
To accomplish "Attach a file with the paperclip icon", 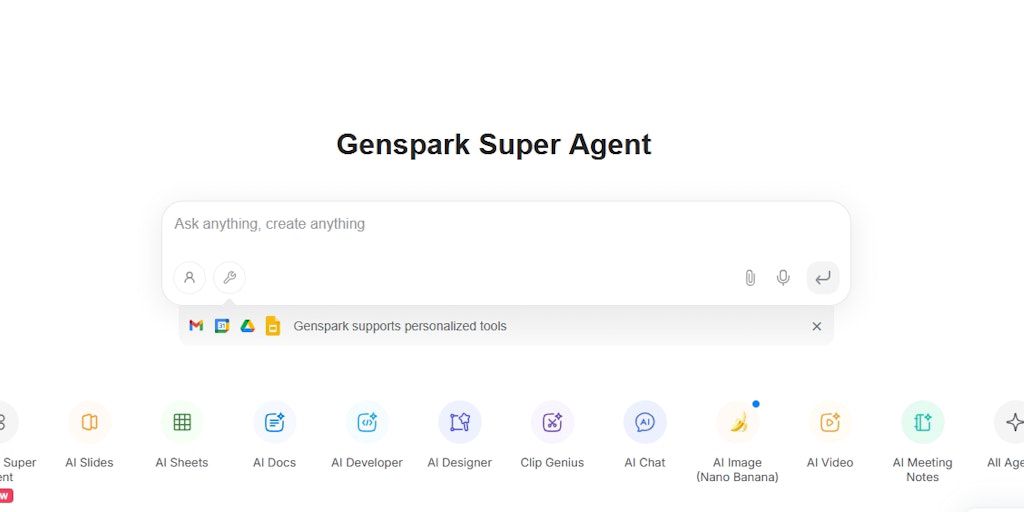I will [750, 278].
